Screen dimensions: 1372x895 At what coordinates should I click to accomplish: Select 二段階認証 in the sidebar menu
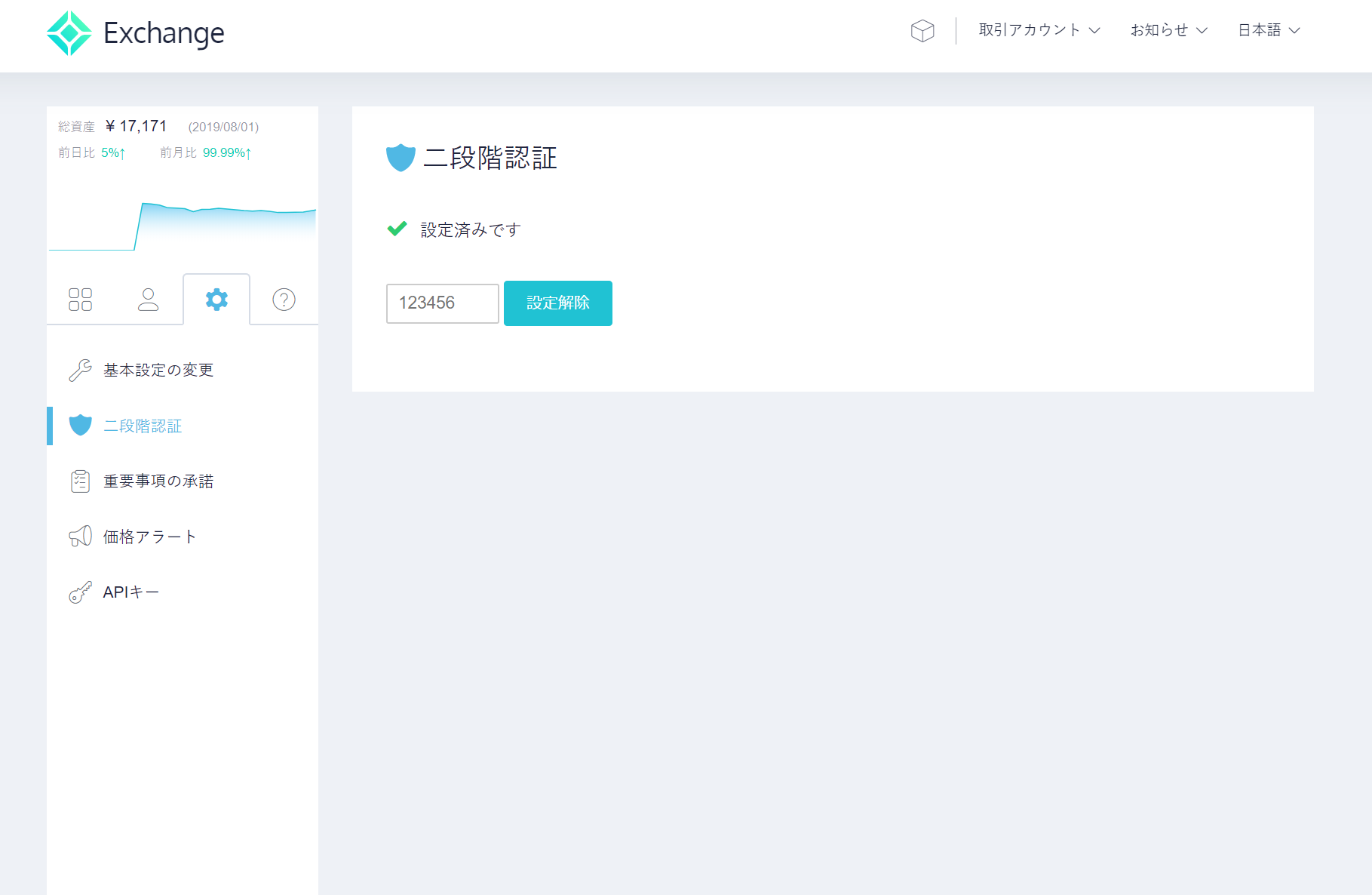click(x=143, y=426)
